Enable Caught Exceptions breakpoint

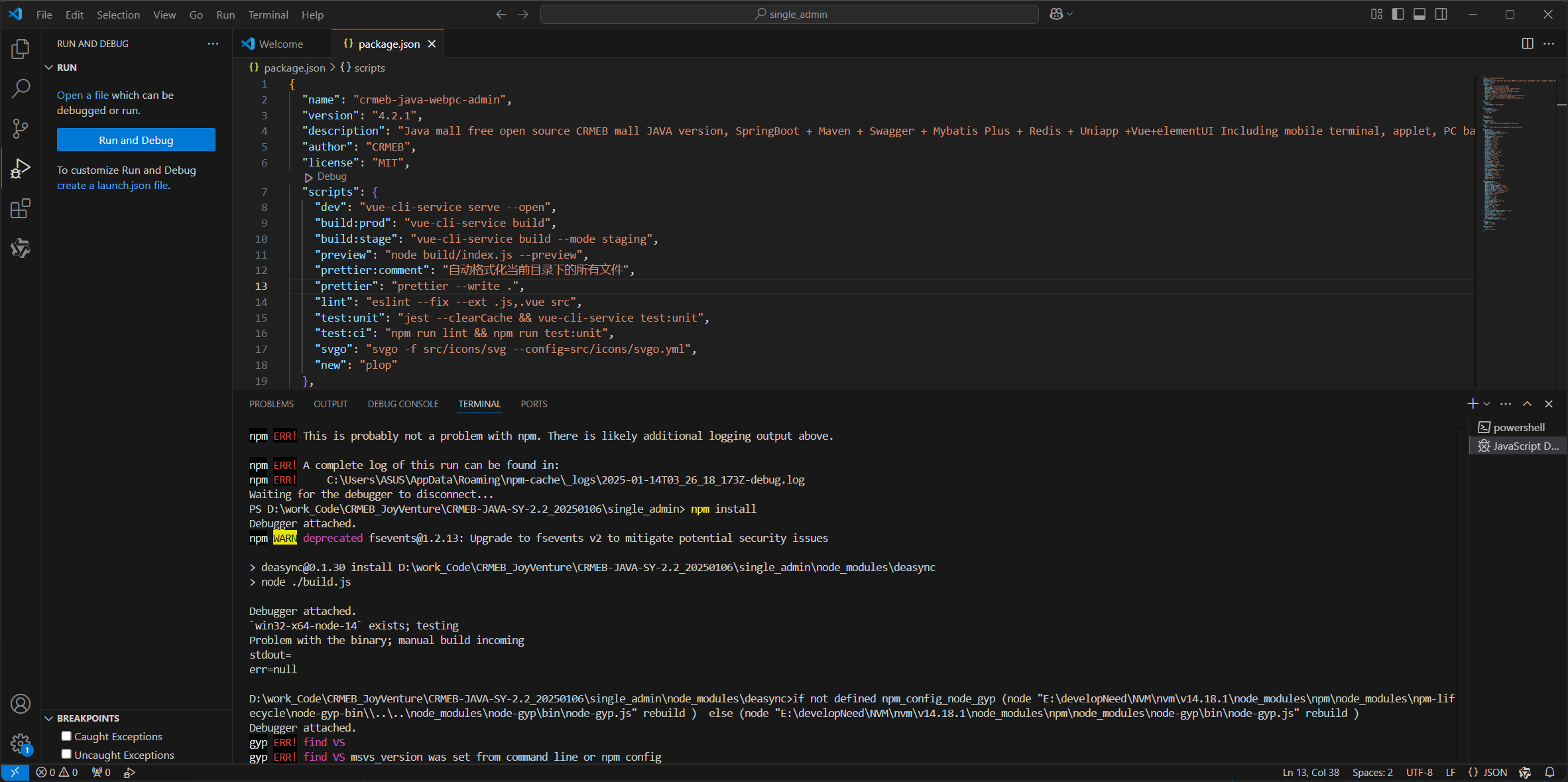pos(66,736)
